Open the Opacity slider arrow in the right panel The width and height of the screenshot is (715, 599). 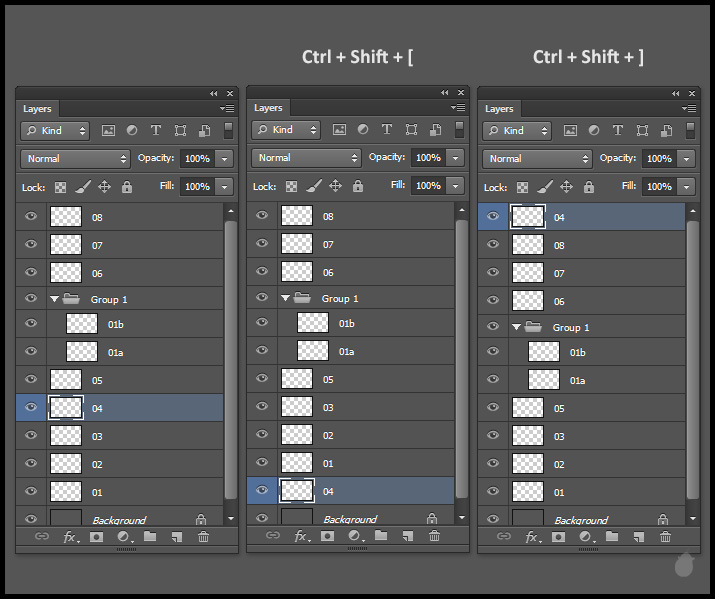coord(686,159)
